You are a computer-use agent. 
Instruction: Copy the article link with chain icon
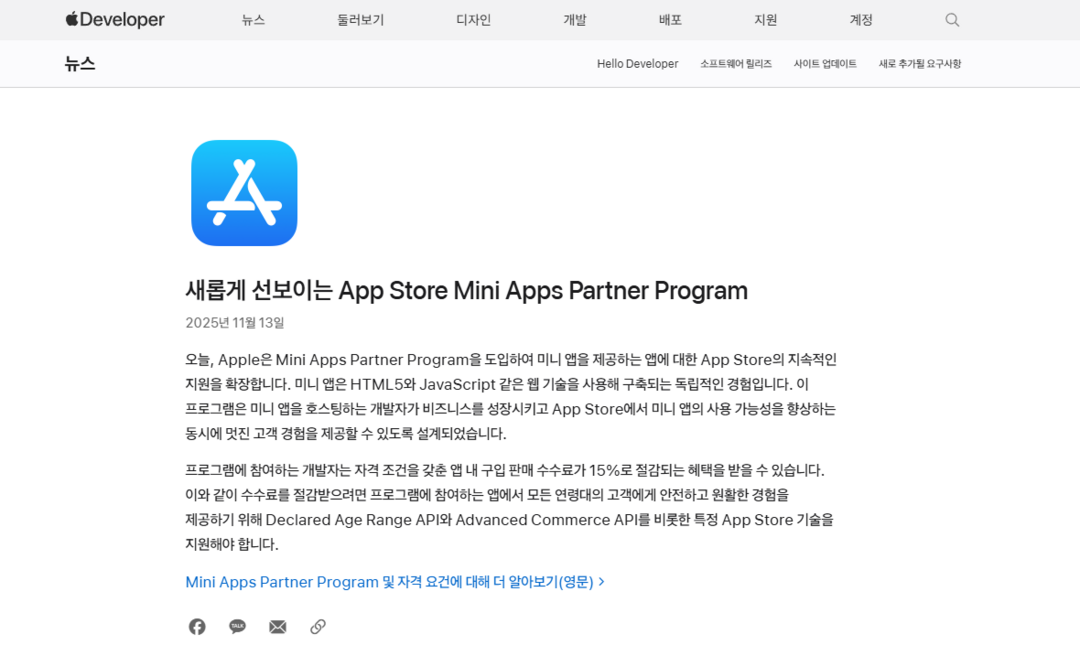(318, 627)
